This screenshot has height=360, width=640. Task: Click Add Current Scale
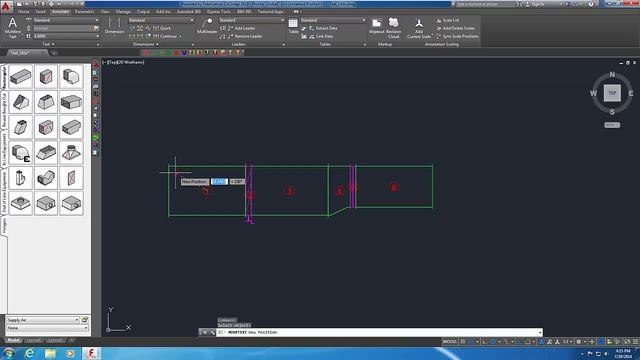(419, 28)
